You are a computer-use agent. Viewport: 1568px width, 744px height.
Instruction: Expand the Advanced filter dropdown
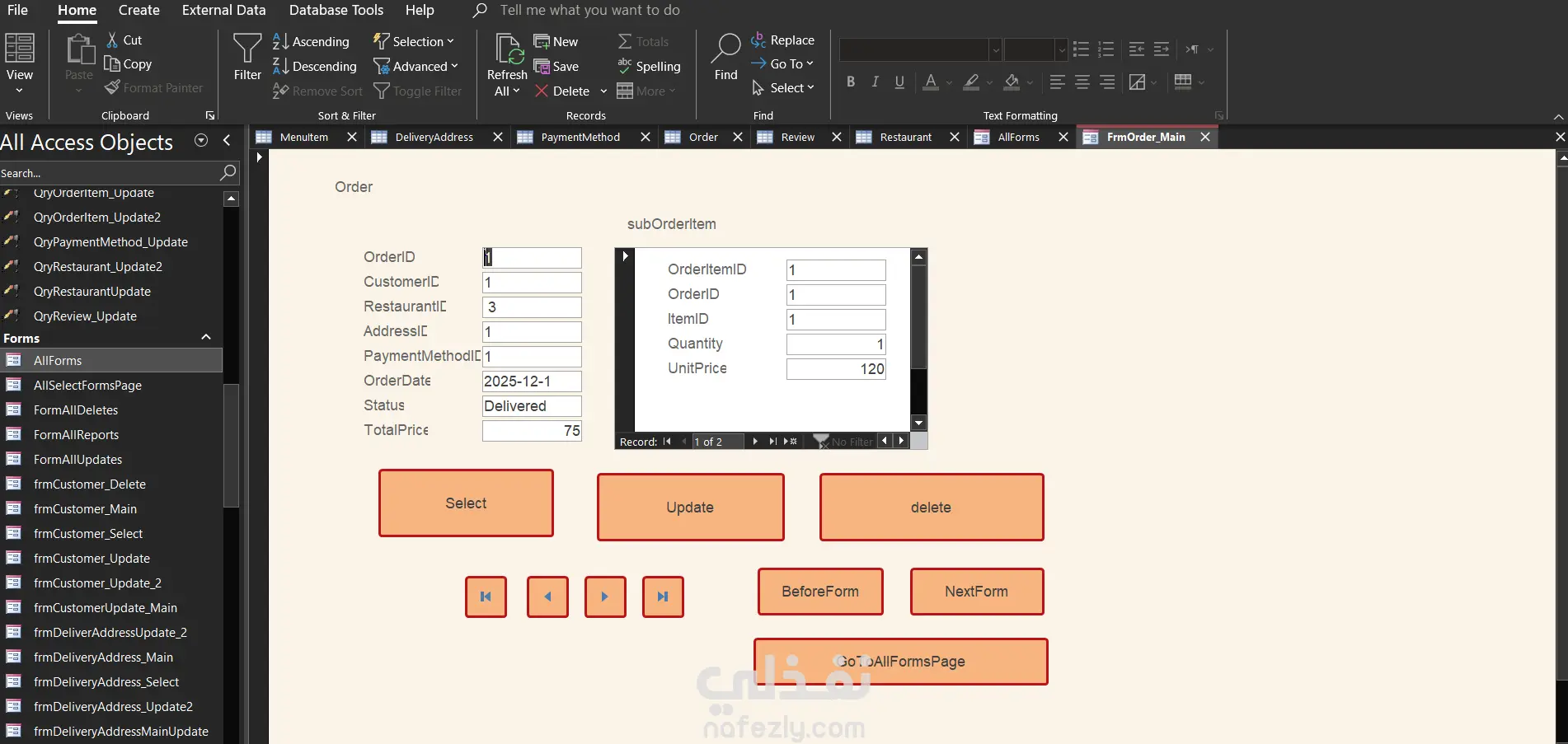click(415, 66)
